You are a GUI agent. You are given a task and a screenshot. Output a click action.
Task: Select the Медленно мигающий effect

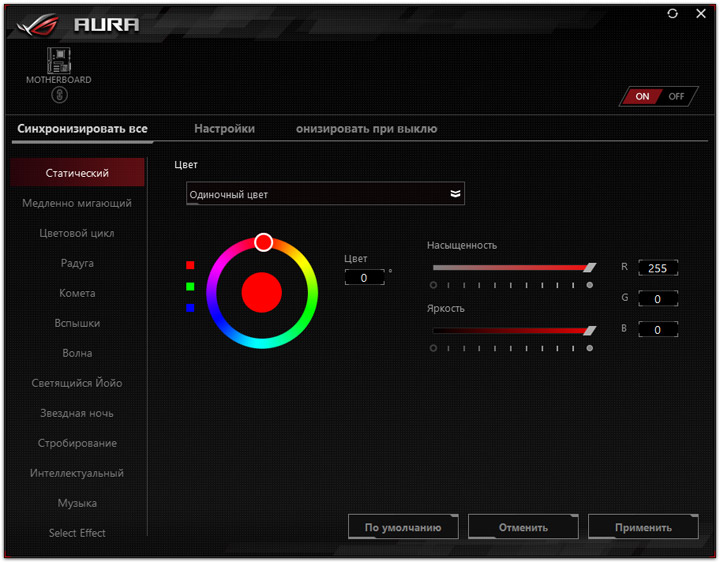pos(77,203)
